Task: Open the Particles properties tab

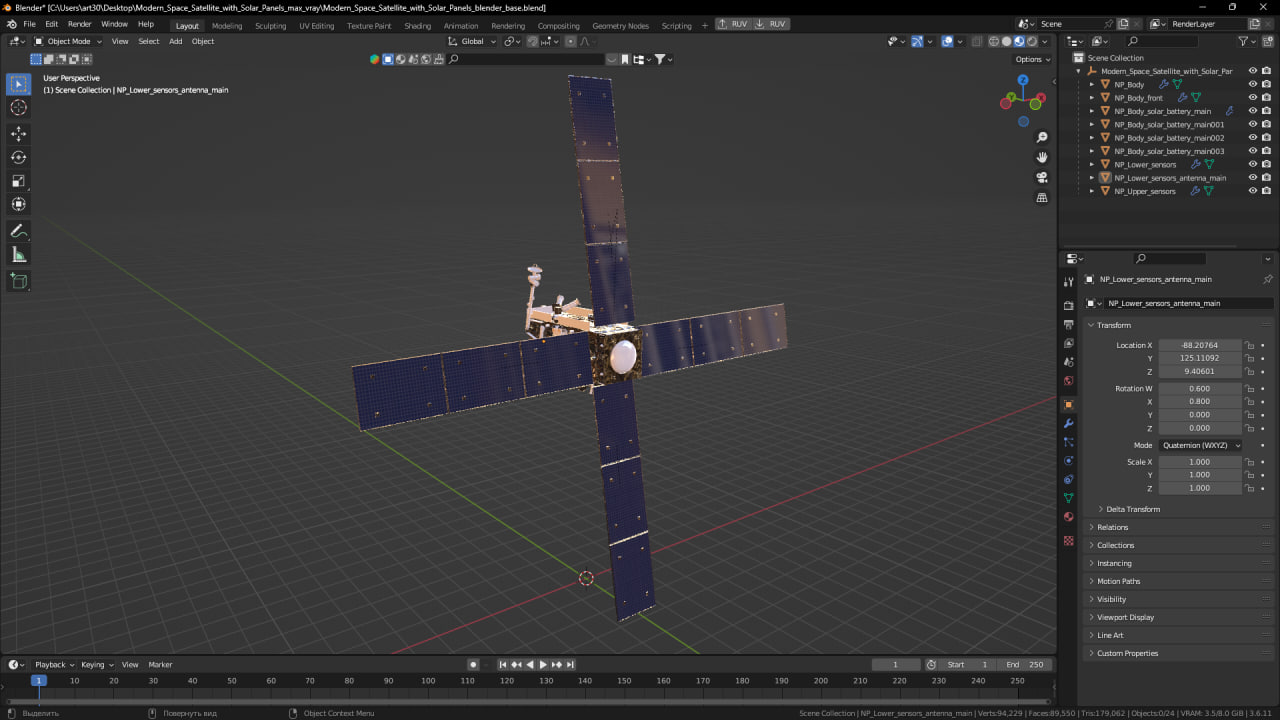Action: point(1069,442)
